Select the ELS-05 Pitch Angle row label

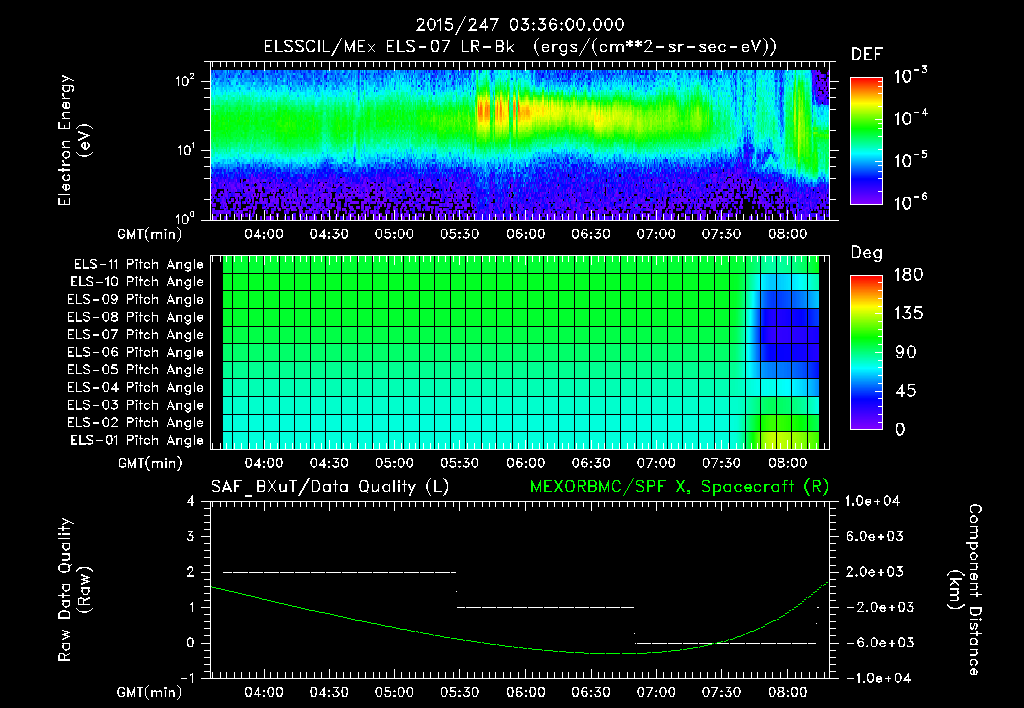pos(136,370)
